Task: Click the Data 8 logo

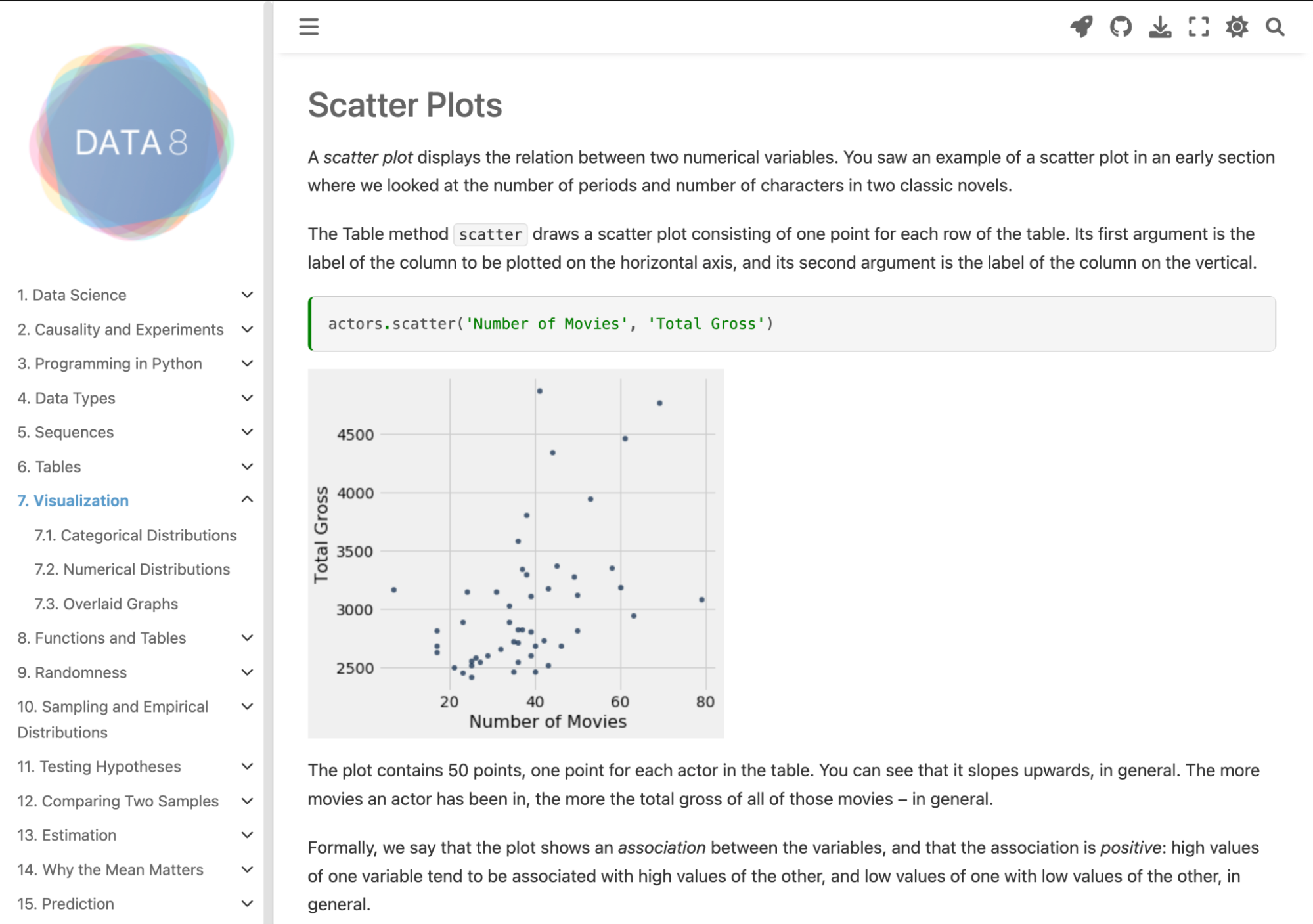Action: (x=131, y=143)
